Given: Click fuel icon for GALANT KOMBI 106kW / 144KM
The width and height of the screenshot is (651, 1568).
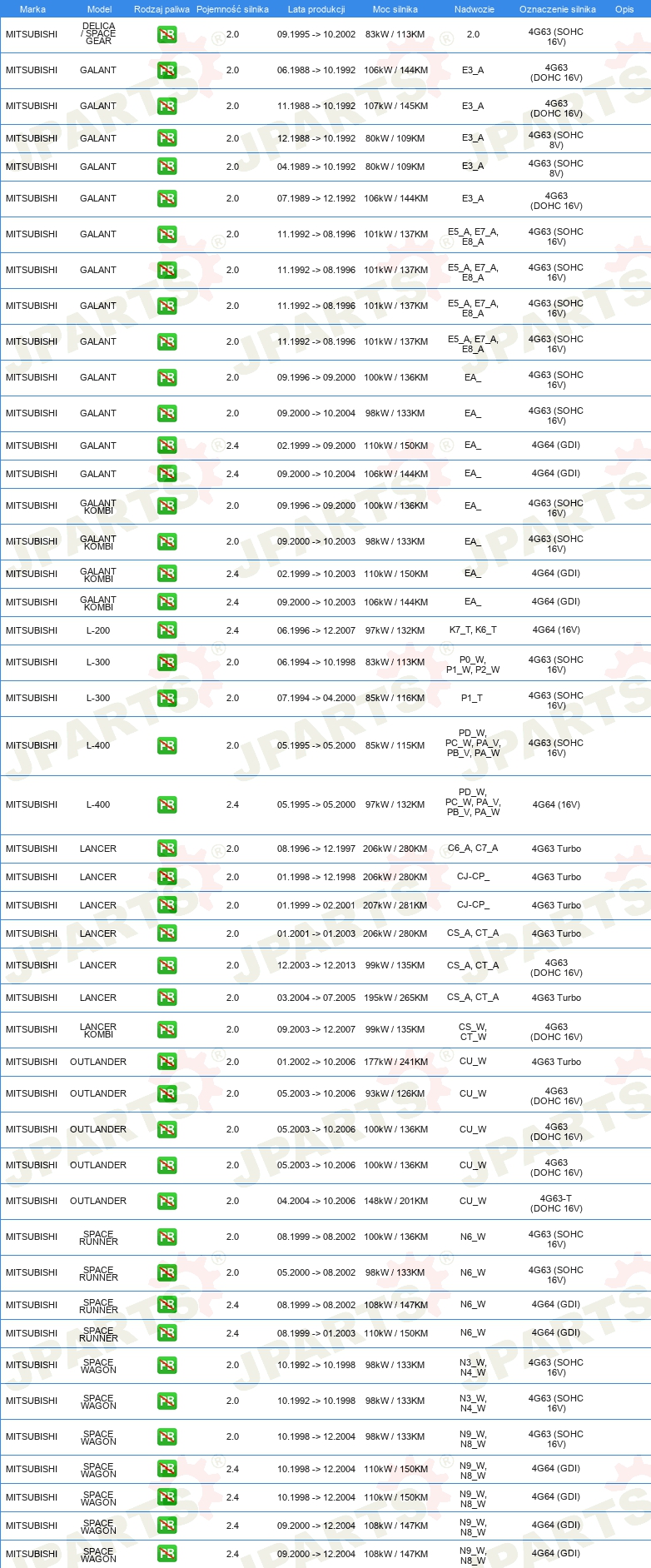Looking at the screenshot, I should 167,602.
